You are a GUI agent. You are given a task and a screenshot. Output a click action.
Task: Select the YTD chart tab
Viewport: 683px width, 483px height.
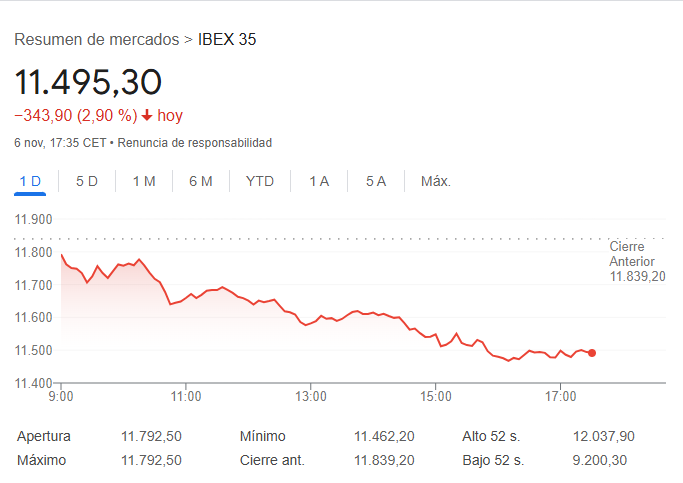point(260,181)
